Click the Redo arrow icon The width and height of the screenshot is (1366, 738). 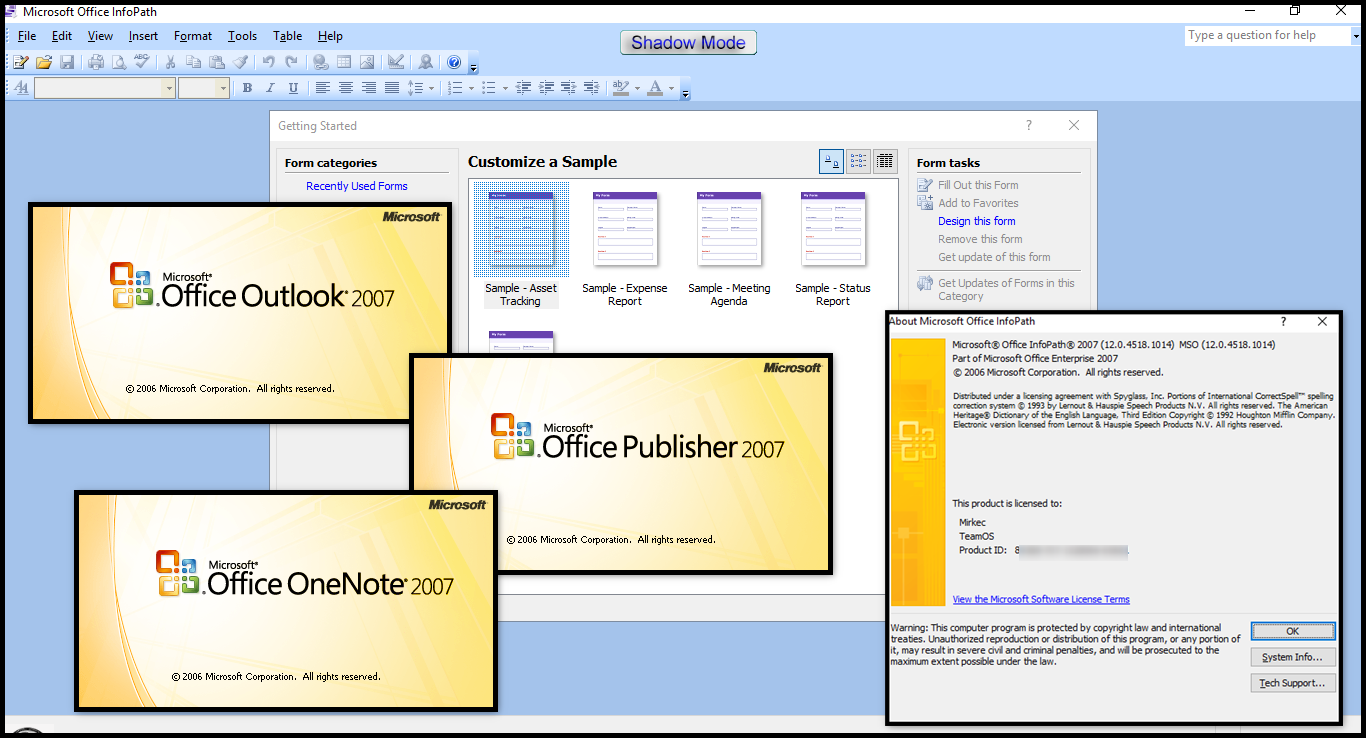[291, 62]
